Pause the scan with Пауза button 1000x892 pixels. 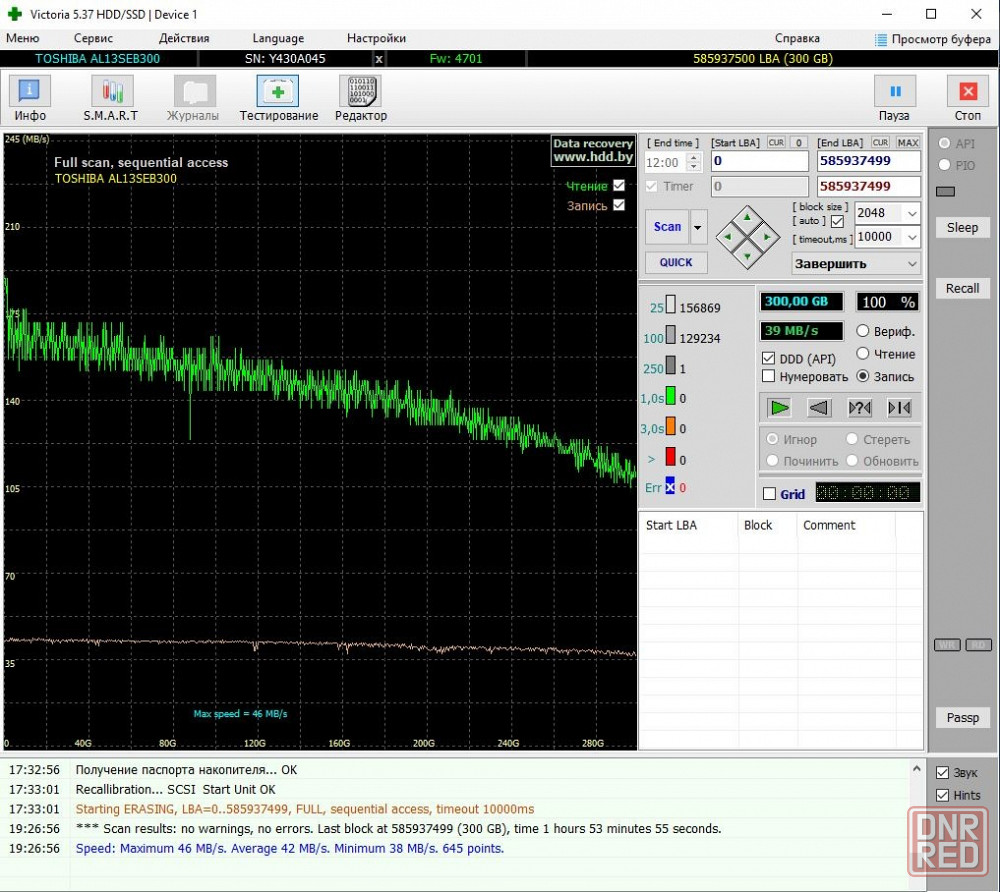(x=894, y=98)
